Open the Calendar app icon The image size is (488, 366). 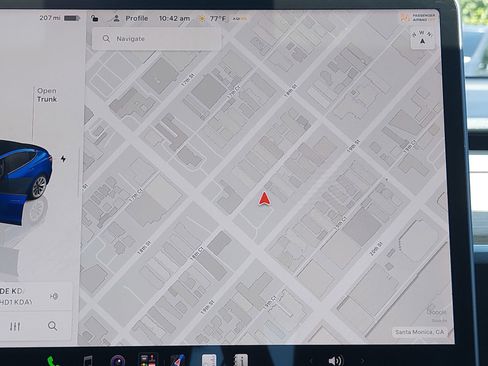(x=209, y=361)
